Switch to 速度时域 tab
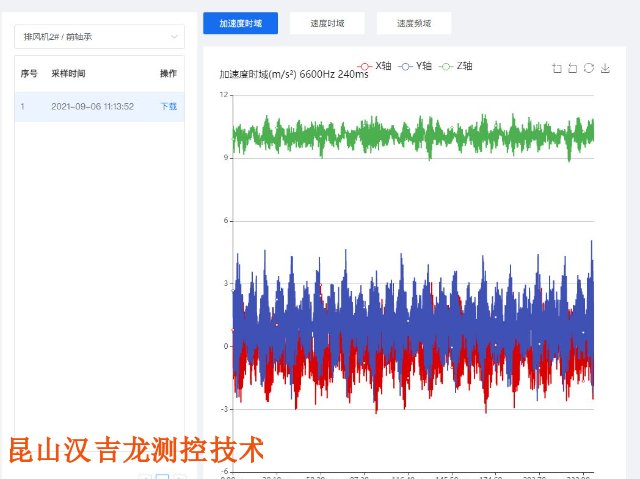Image resolution: width=640 pixels, height=479 pixels. [x=326, y=23]
